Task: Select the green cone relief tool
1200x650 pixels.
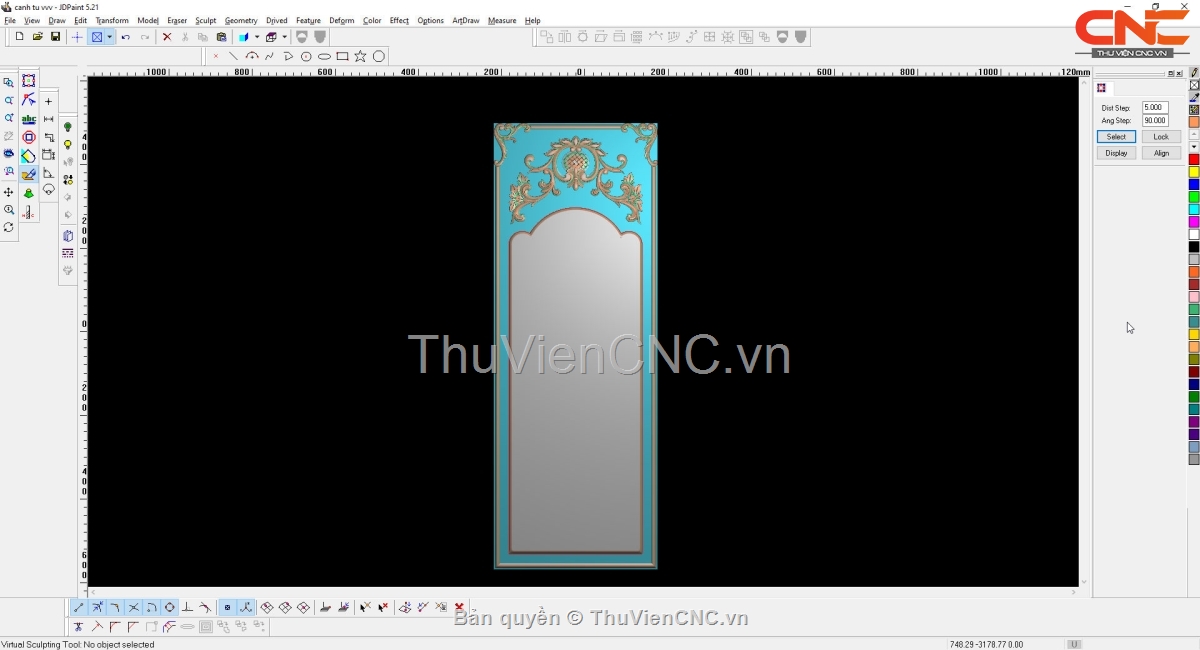Action: point(29,193)
